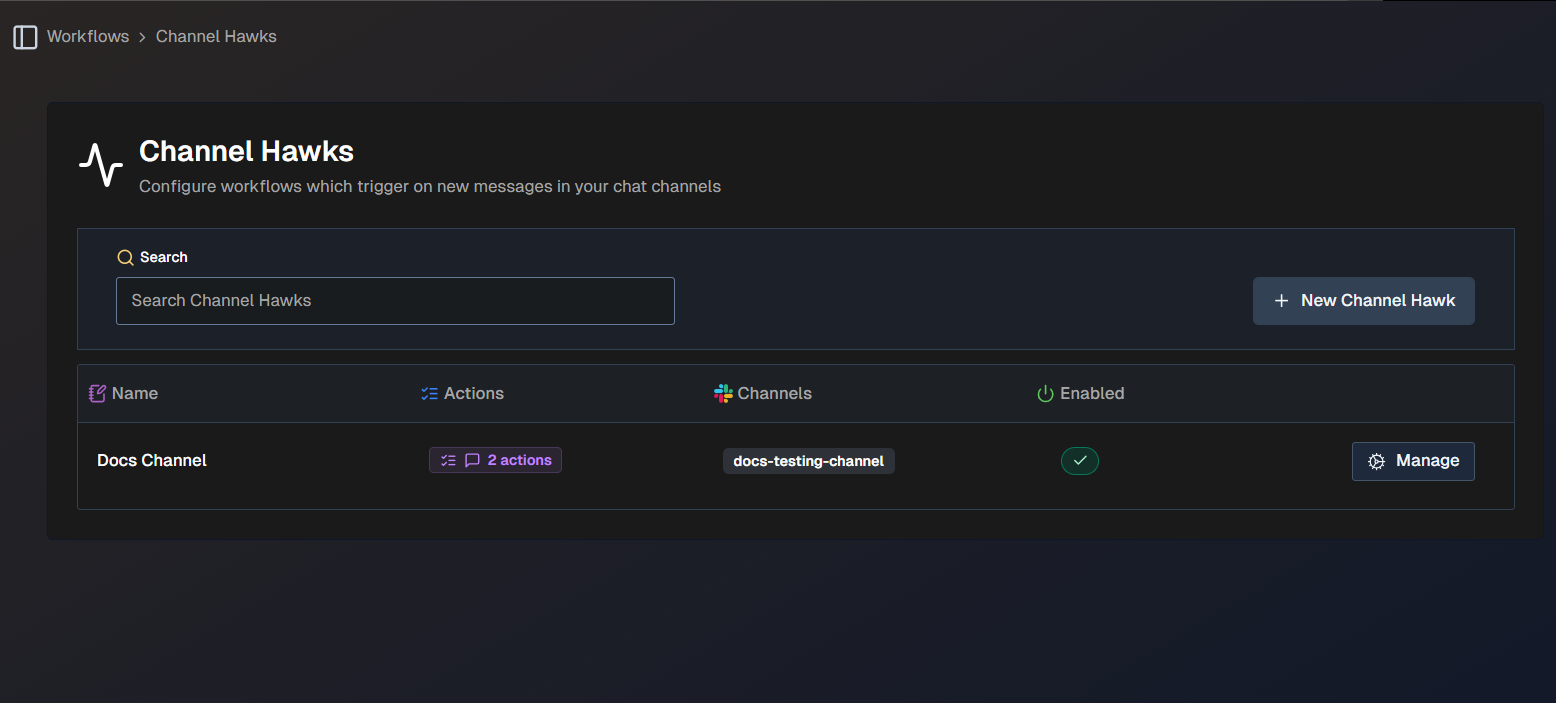Screen dimensions: 1556x703
Task: Click the New Channel Hawk button
Action: tap(1363, 300)
